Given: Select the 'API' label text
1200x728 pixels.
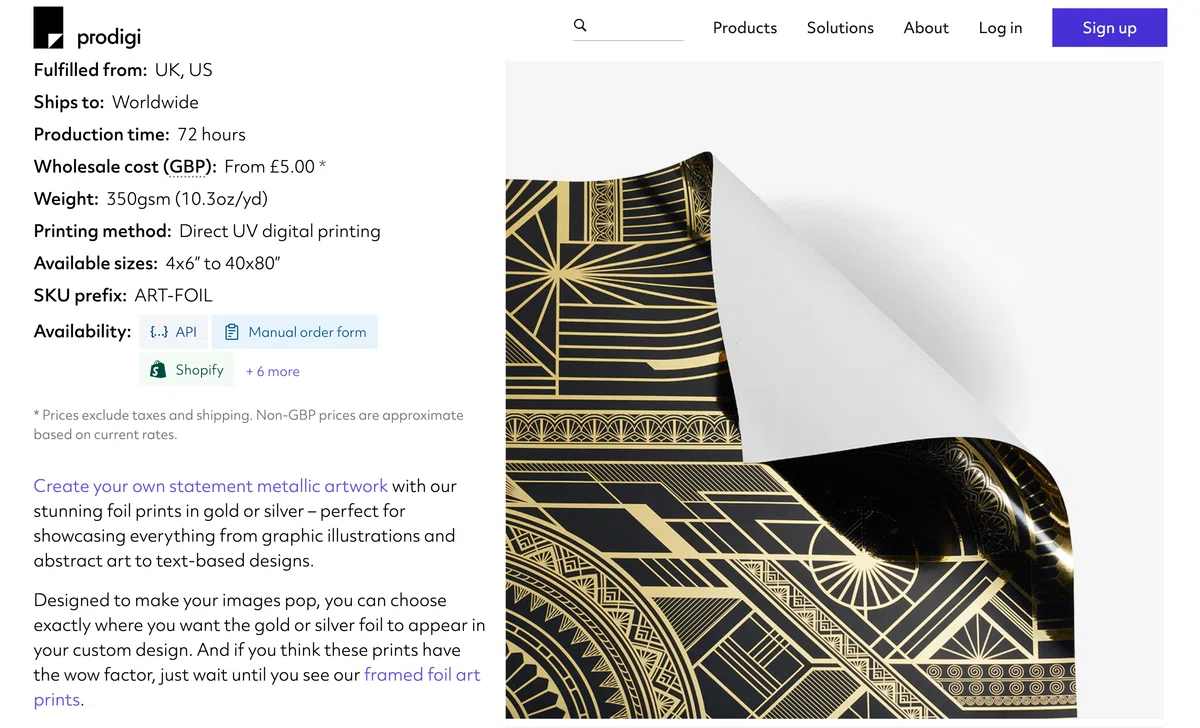Looking at the screenshot, I should point(186,332).
